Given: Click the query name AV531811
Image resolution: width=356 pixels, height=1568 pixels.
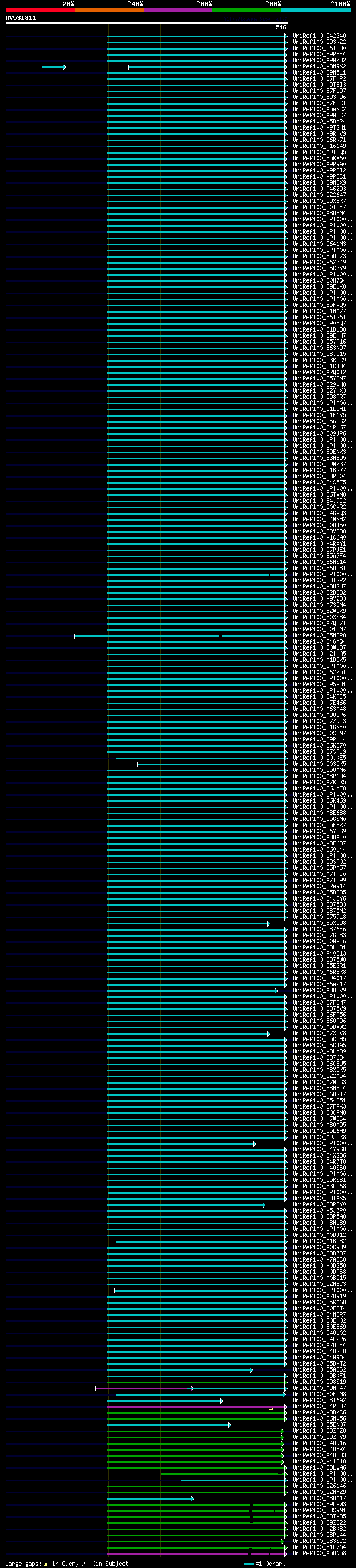Looking at the screenshot, I should pos(21,18).
